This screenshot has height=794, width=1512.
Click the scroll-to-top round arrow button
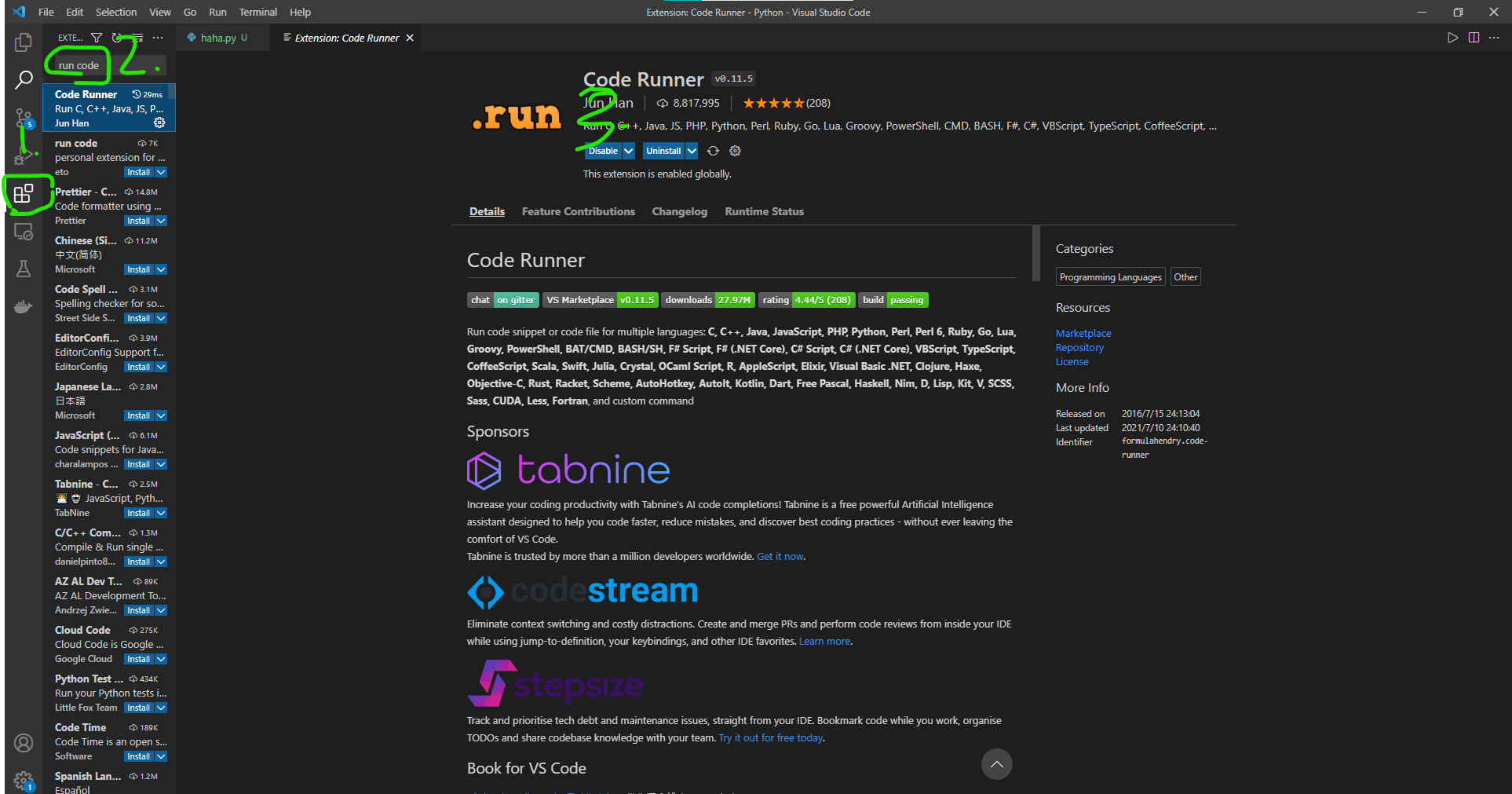[996, 764]
